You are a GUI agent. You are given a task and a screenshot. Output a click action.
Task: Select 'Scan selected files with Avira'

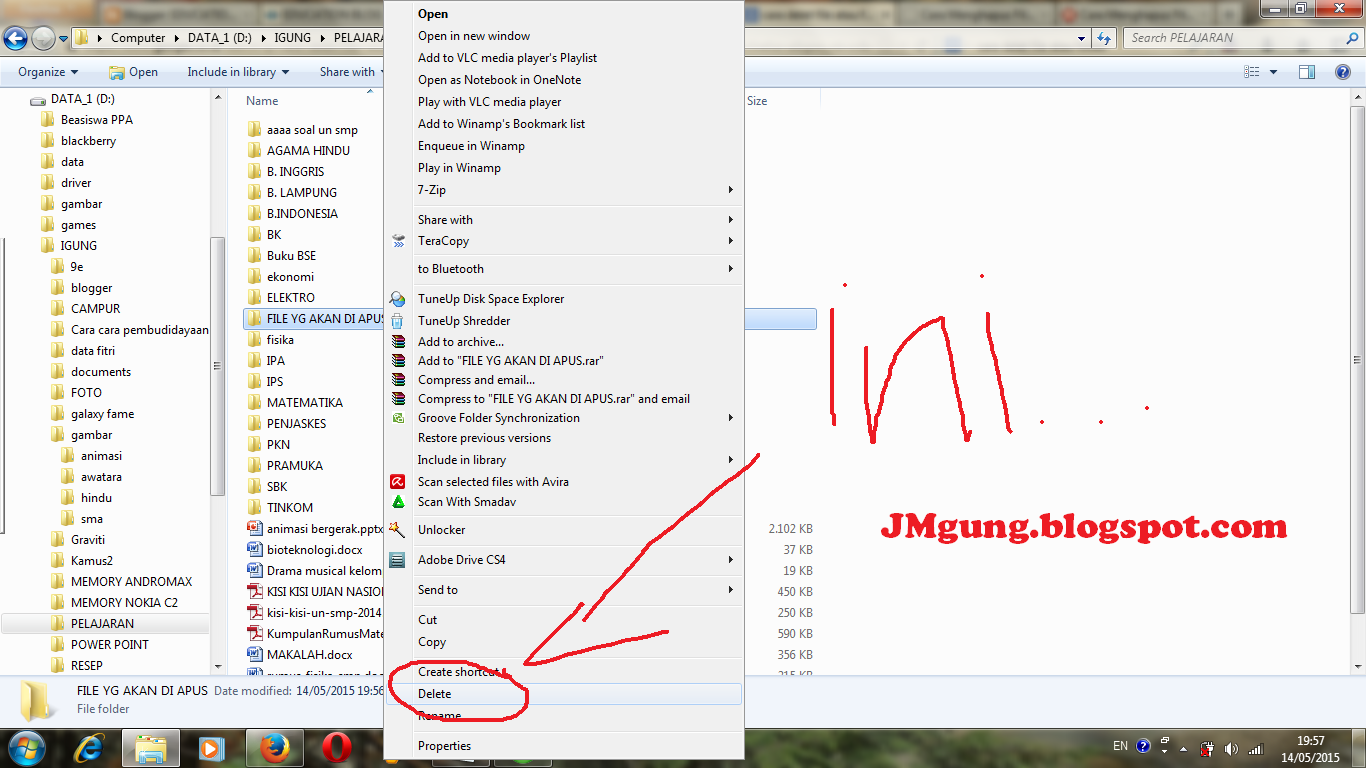[495, 481]
